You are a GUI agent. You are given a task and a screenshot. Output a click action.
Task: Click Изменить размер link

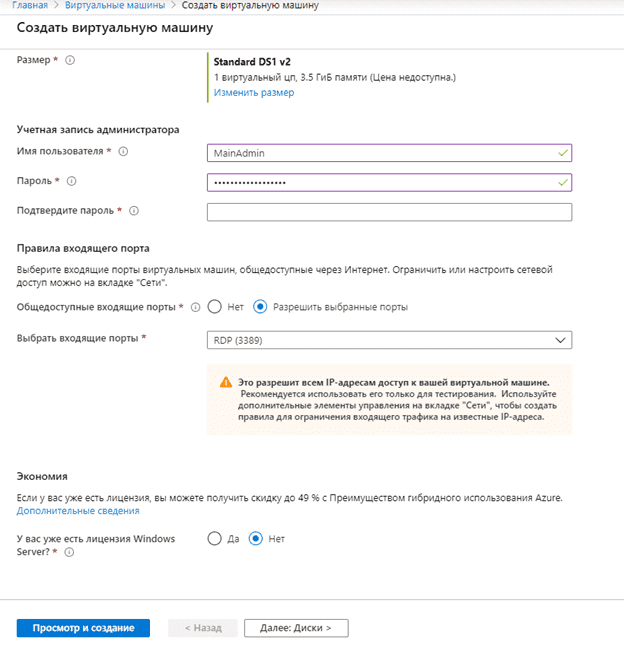(254, 93)
